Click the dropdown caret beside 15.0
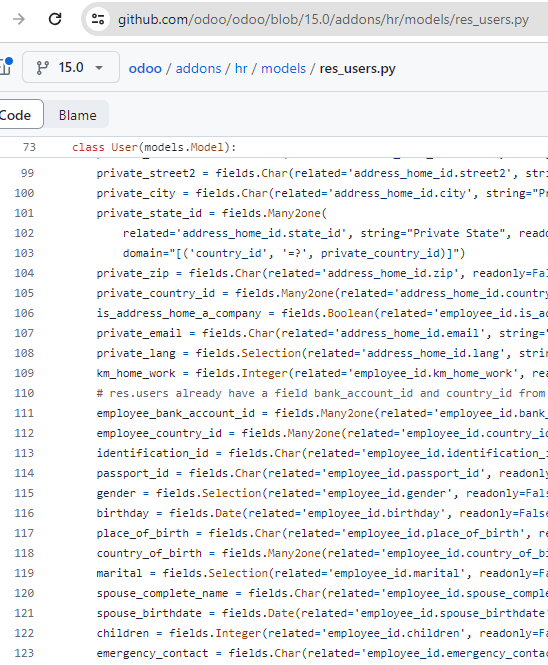 pyautogui.click(x=99, y=68)
